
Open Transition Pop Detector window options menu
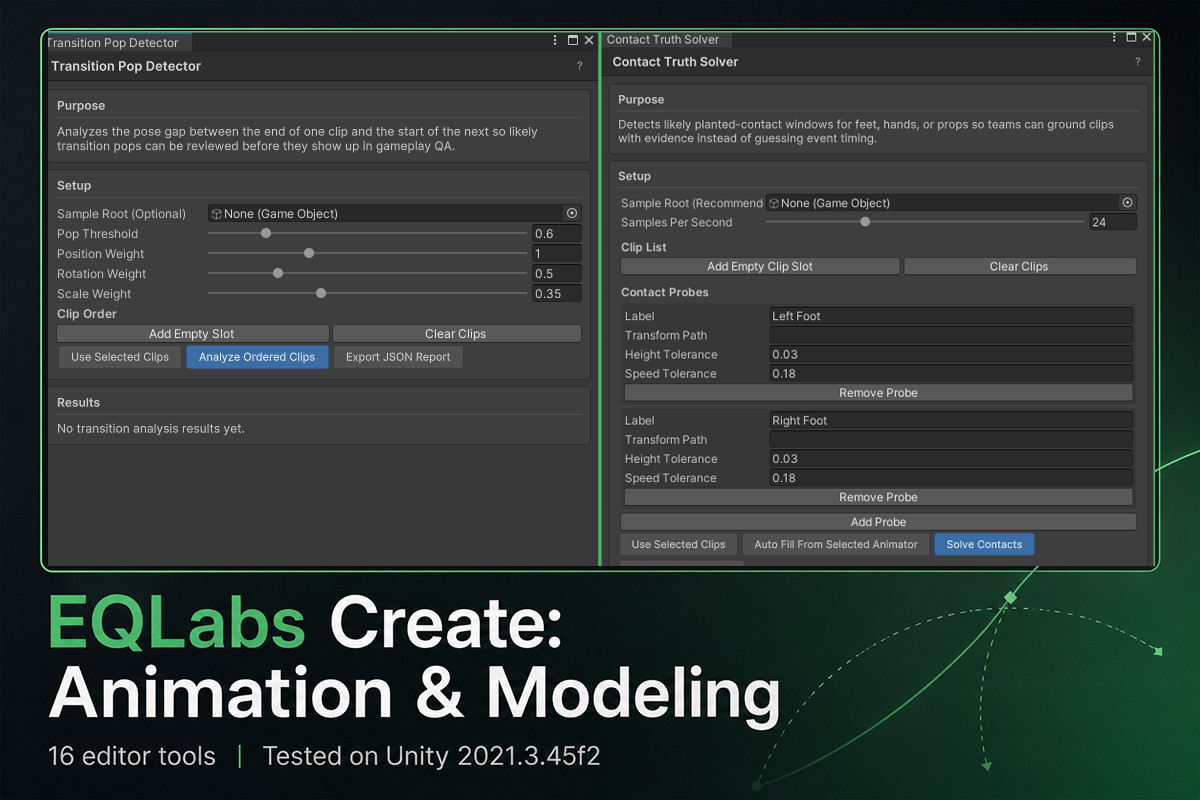pos(556,41)
